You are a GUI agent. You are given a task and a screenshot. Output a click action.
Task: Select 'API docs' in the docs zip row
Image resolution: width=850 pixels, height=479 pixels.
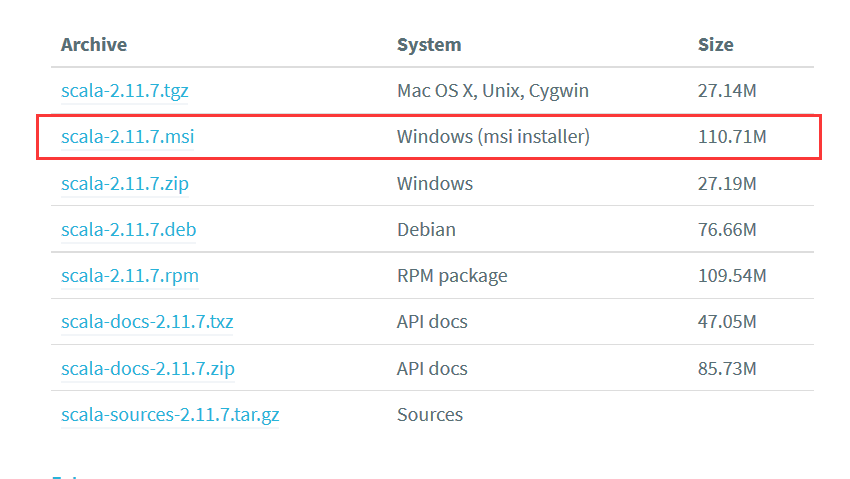pos(432,369)
